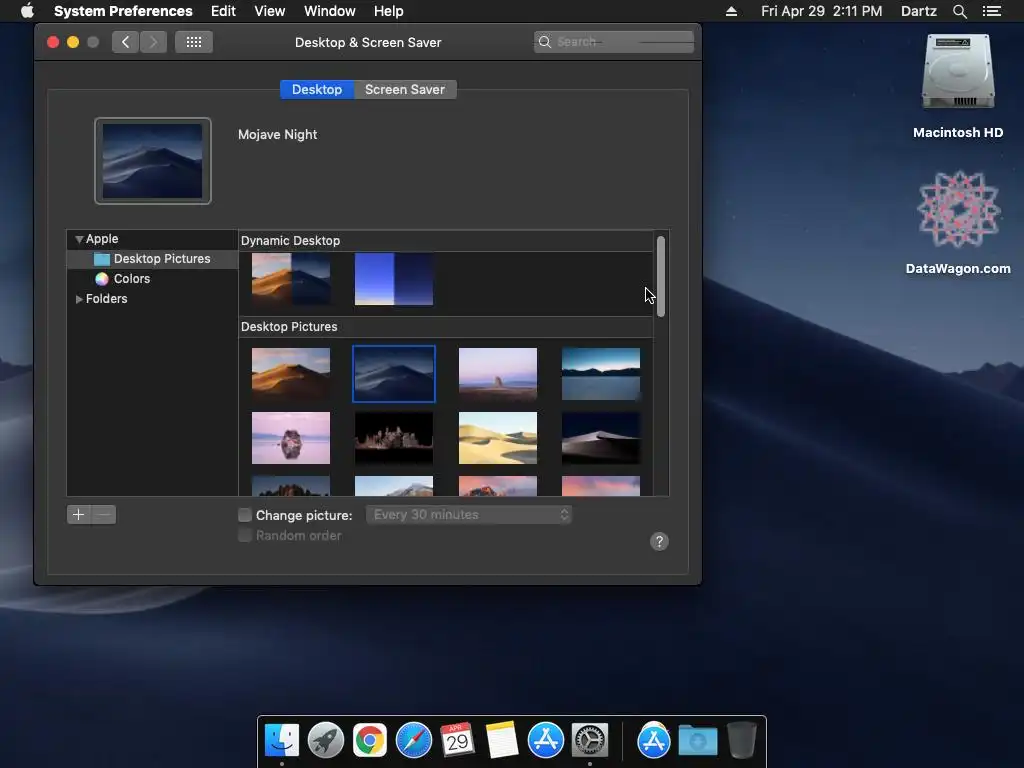
Task: Open Safari compass icon in Dock
Action: [413, 741]
